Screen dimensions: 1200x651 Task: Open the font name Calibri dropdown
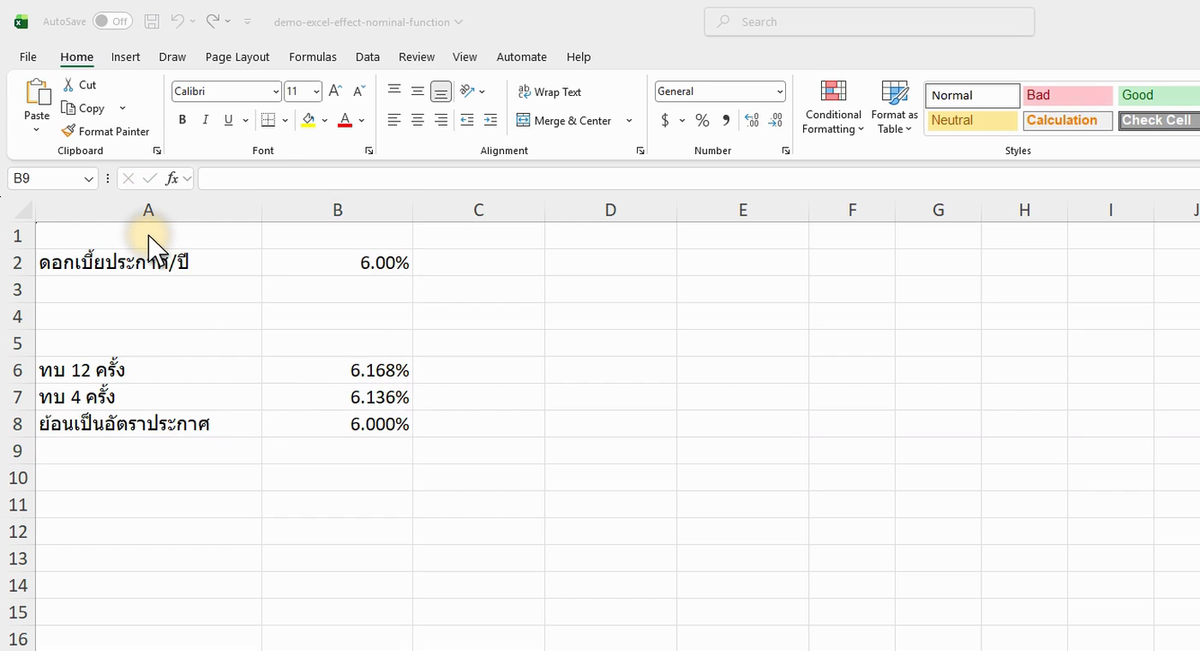[276, 92]
